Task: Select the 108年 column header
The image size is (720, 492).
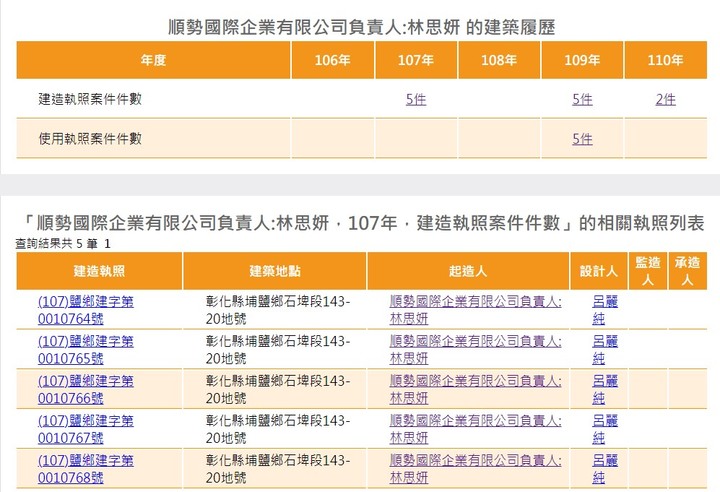Action: (x=499, y=60)
